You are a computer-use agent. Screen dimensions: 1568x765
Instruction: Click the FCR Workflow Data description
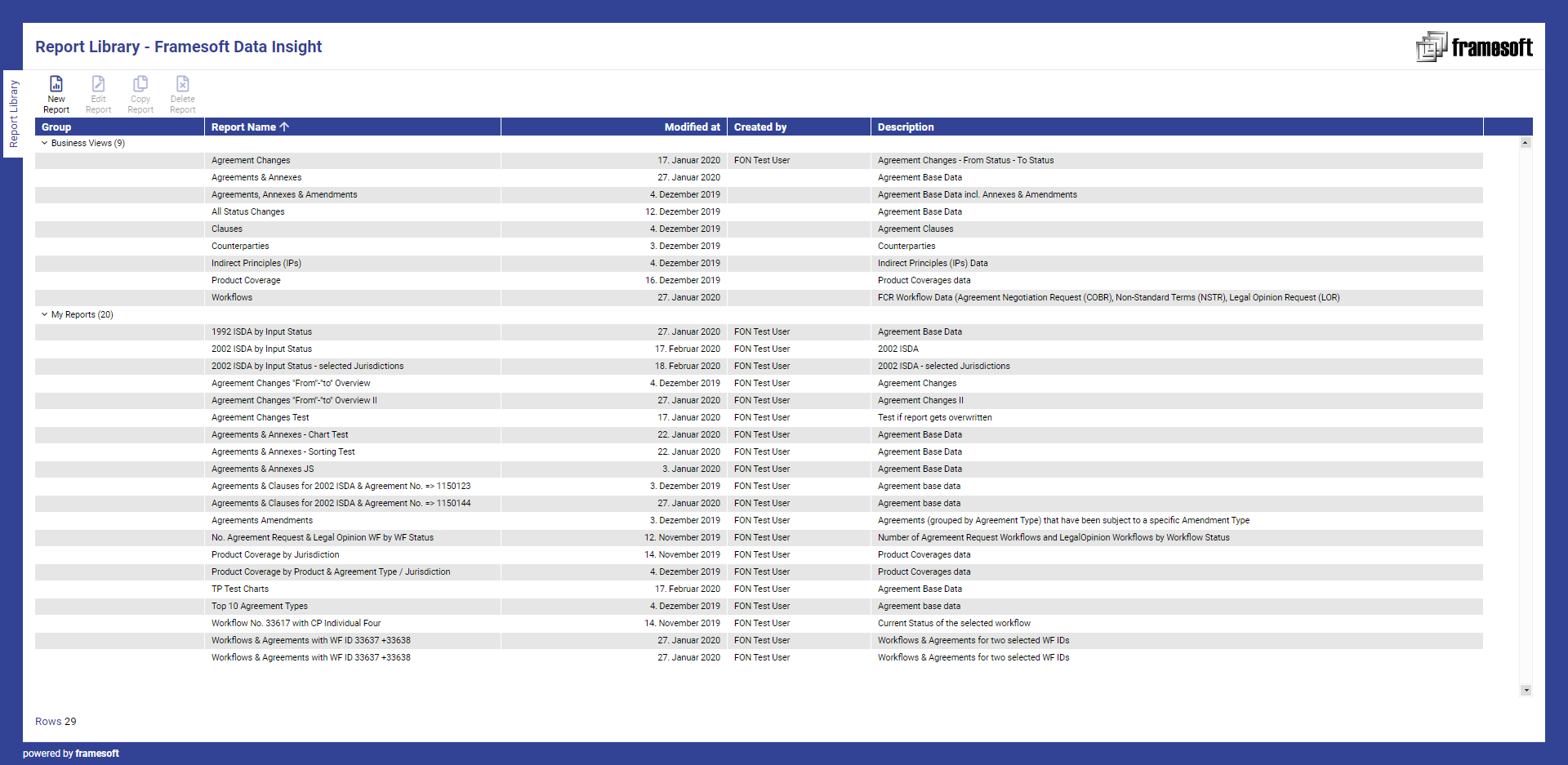1109,297
